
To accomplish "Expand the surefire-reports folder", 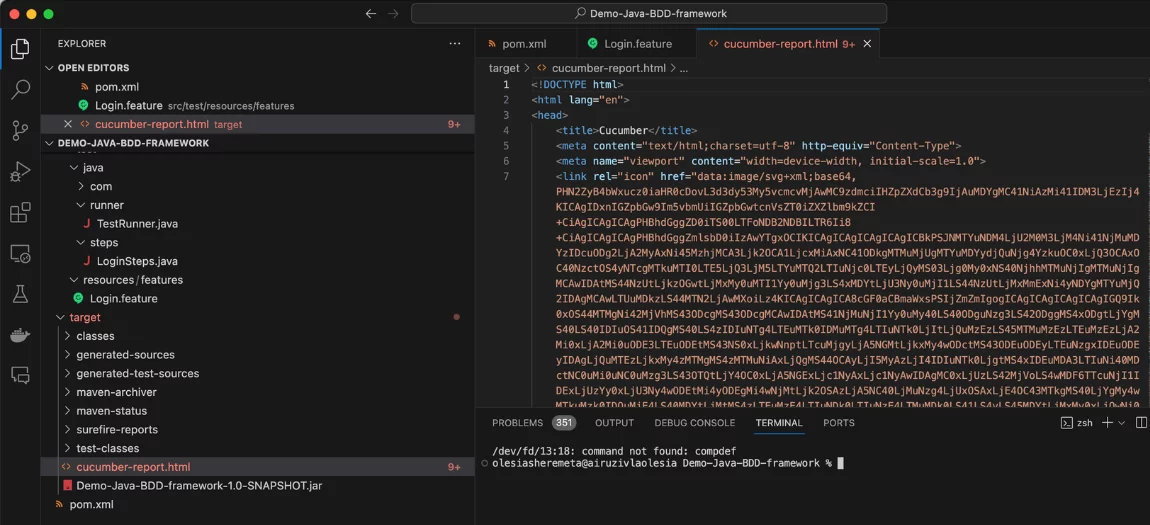I will [117, 430].
